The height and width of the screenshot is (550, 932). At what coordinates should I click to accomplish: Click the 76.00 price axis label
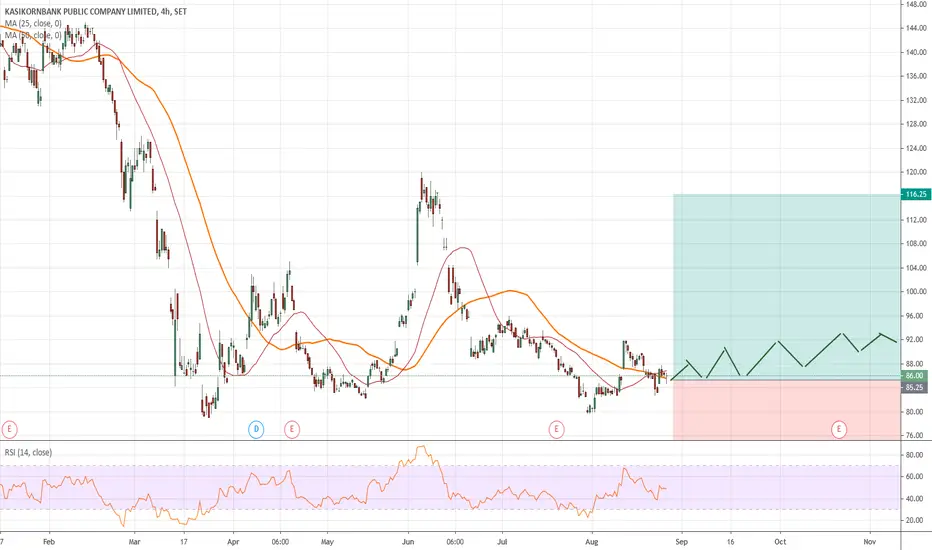point(916,435)
